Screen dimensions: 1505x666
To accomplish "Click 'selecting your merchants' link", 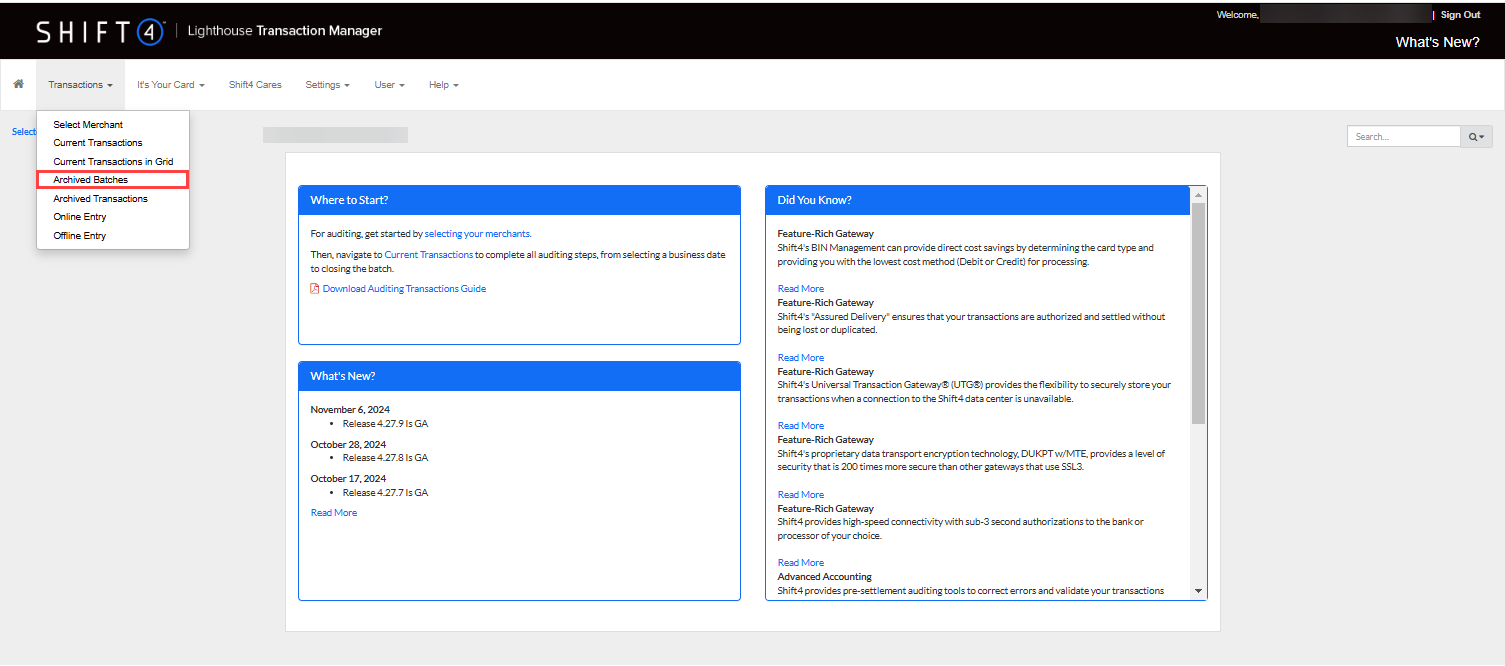I will pos(477,234).
